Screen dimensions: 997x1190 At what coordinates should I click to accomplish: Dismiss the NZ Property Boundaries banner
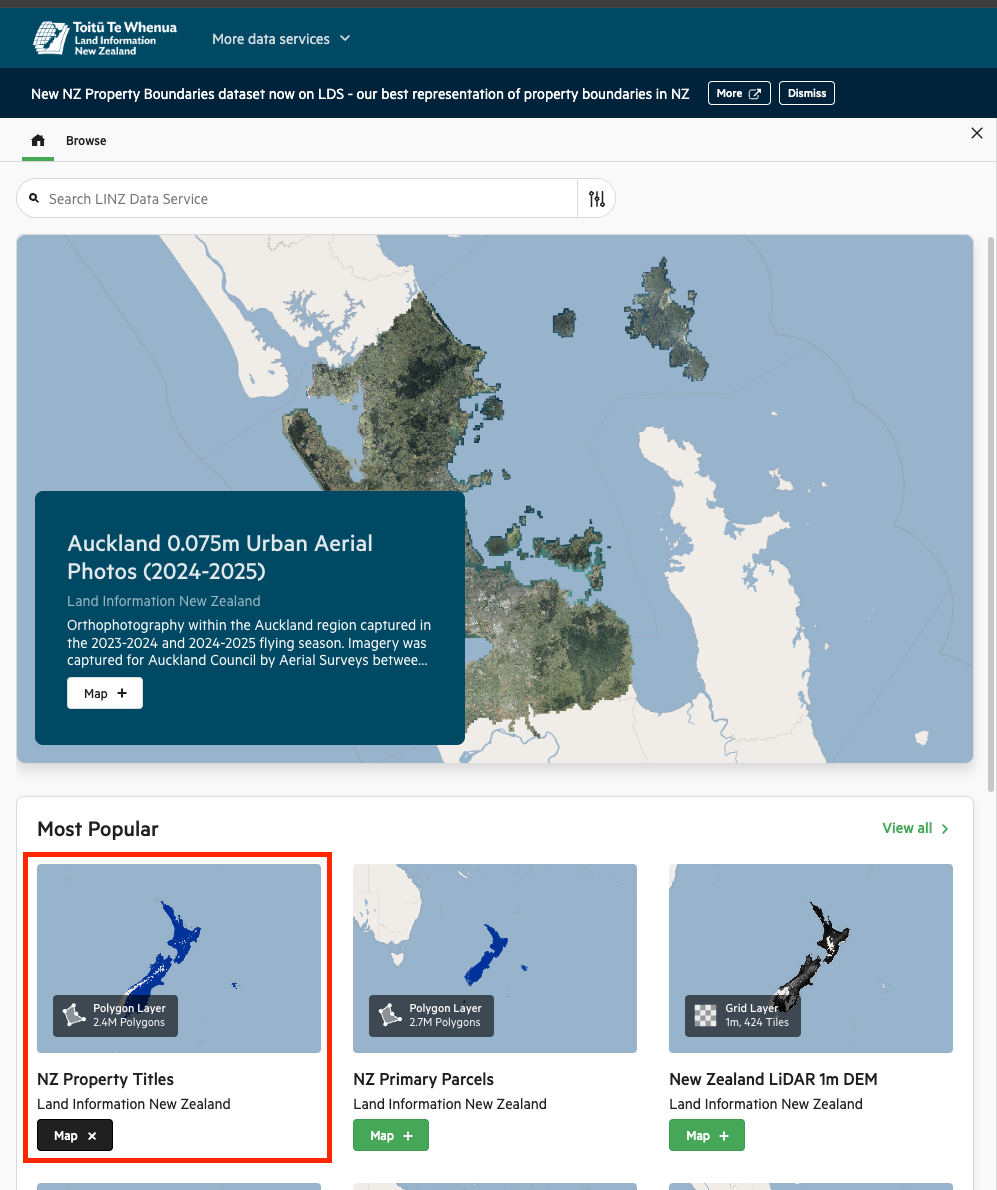point(807,93)
